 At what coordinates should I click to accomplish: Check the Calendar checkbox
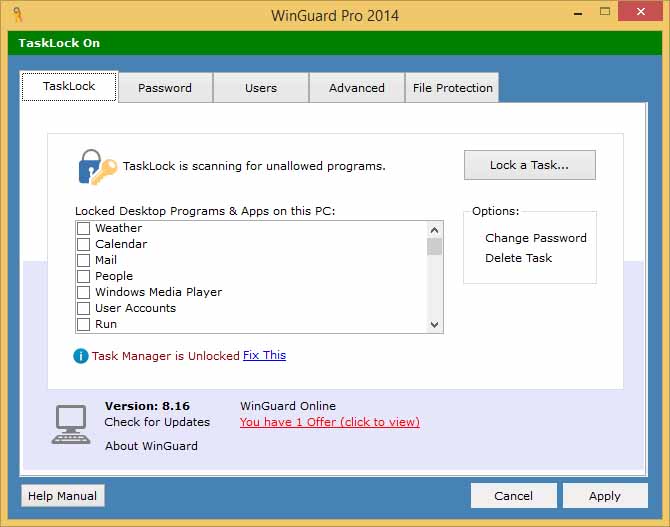(83, 244)
